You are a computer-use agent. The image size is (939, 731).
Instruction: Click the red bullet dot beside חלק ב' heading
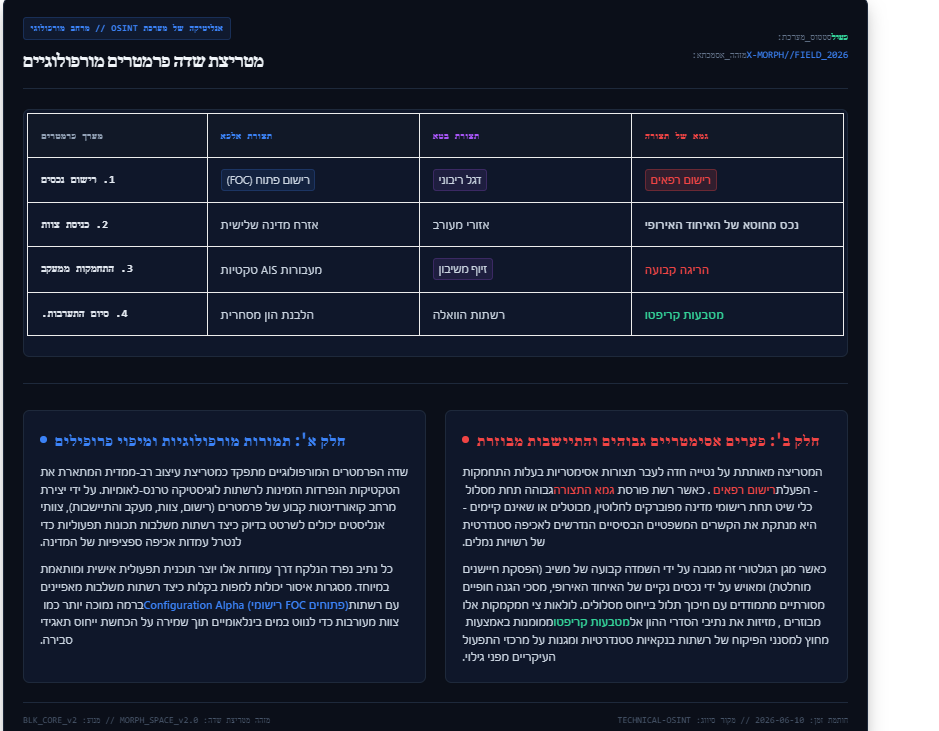click(x=465, y=440)
